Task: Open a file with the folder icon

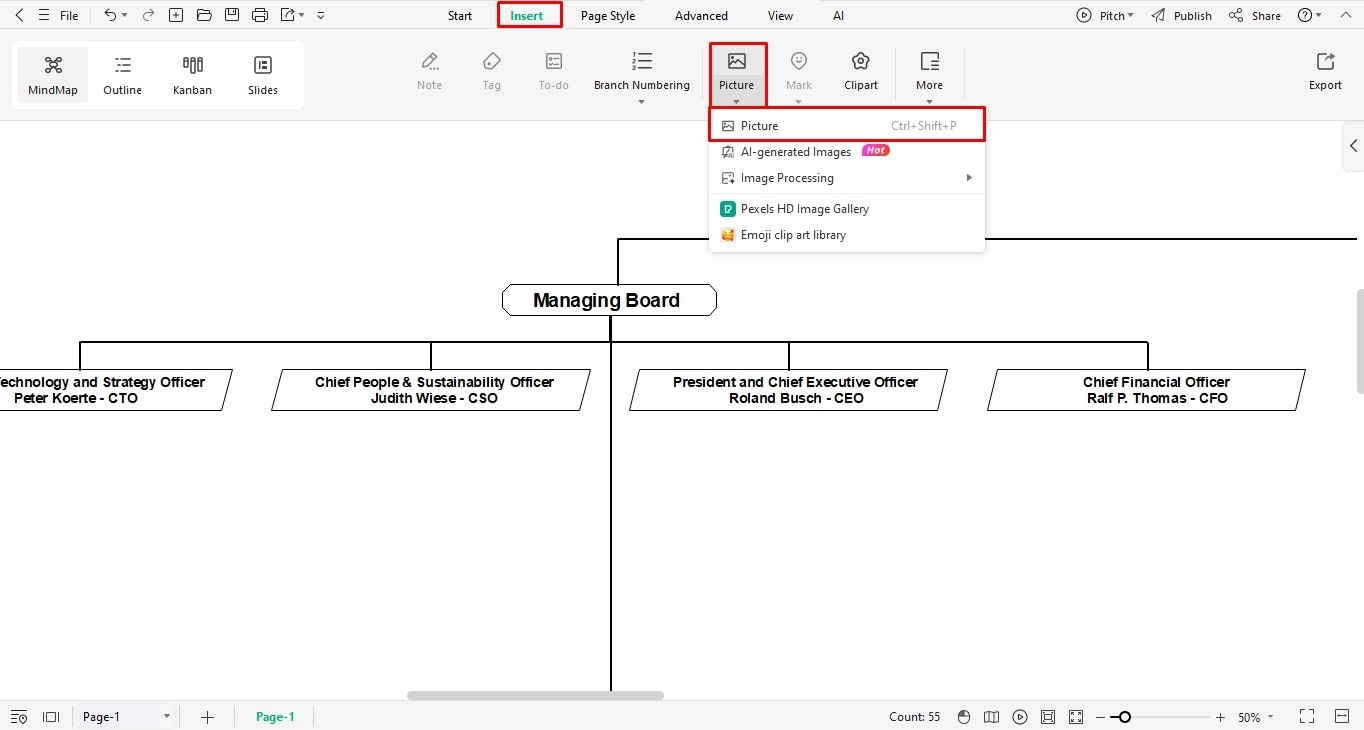Action: click(x=204, y=15)
